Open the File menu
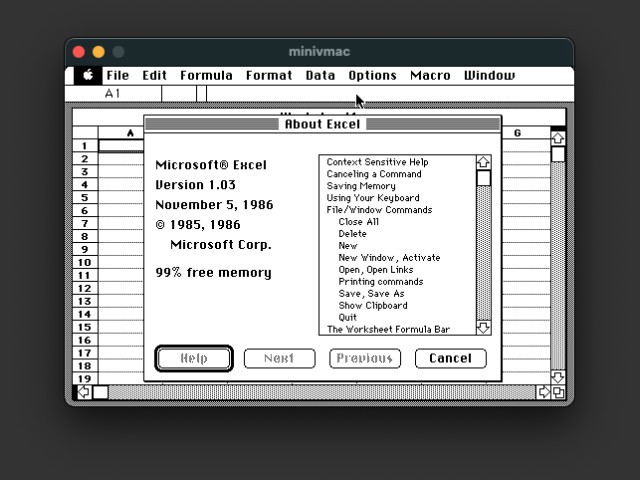640x480 pixels. click(118, 76)
